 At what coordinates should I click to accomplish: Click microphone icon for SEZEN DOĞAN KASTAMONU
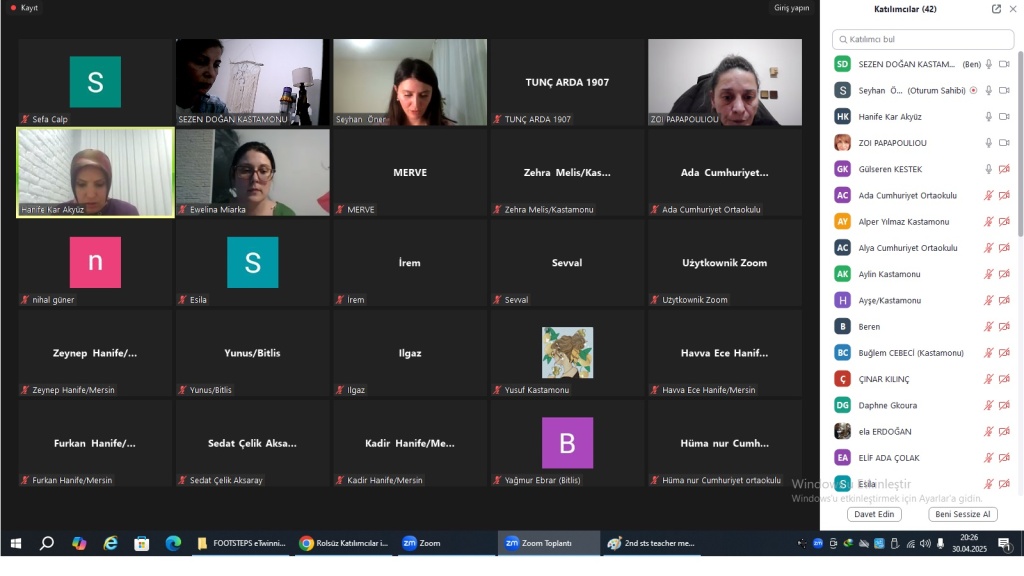pyautogui.click(x=989, y=64)
